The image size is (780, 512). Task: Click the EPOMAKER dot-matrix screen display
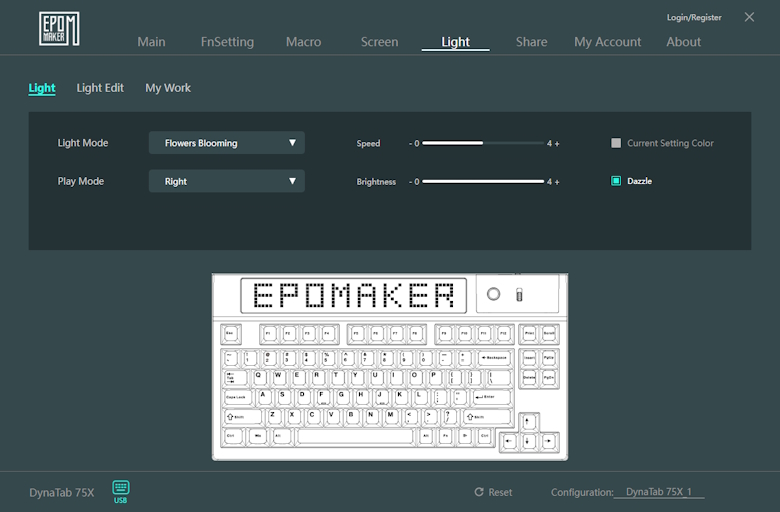coord(354,295)
